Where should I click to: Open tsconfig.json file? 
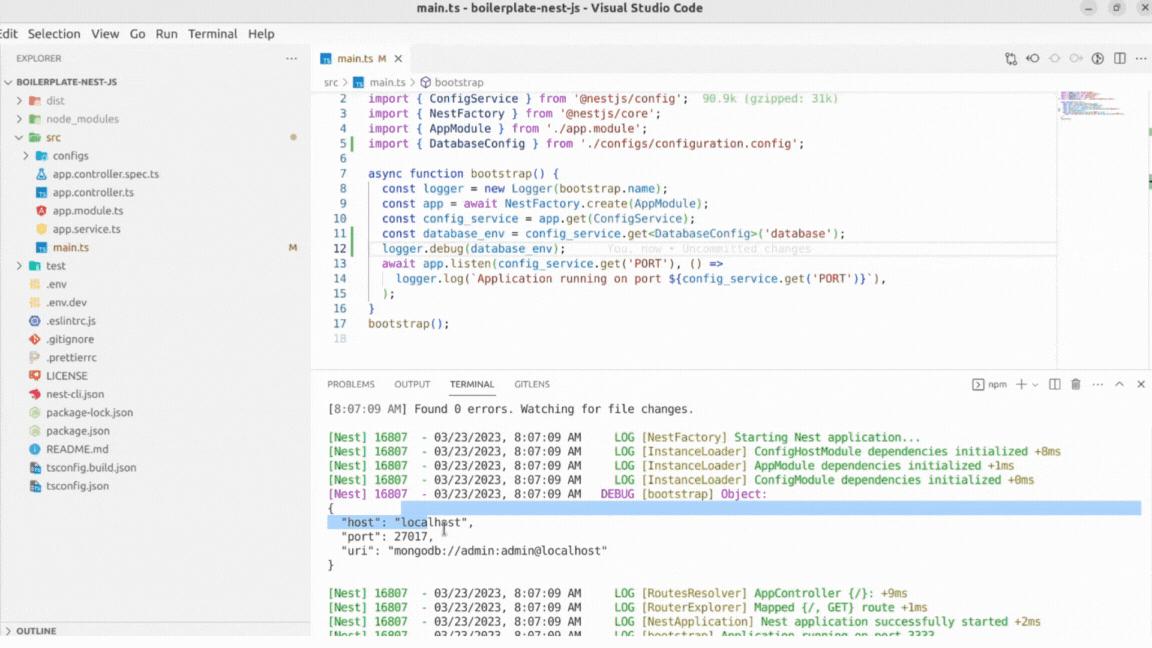[77, 486]
